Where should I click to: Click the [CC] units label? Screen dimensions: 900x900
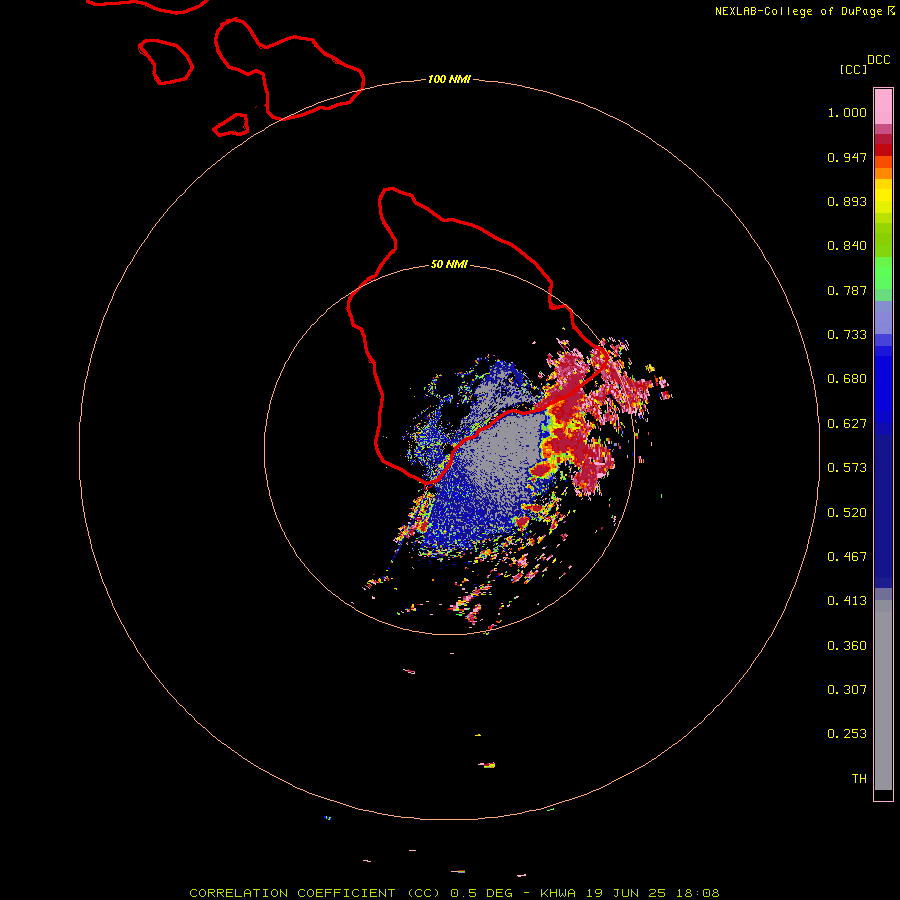[x=853, y=69]
